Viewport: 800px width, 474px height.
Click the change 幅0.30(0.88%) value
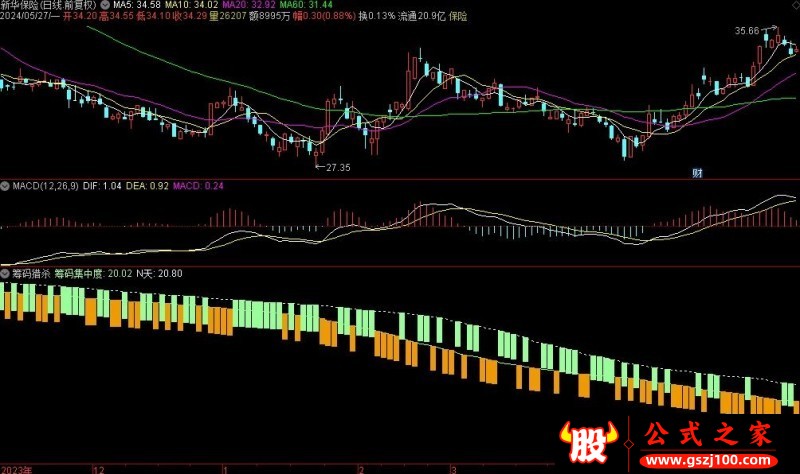pyautogui.click(x=324, y=16)
